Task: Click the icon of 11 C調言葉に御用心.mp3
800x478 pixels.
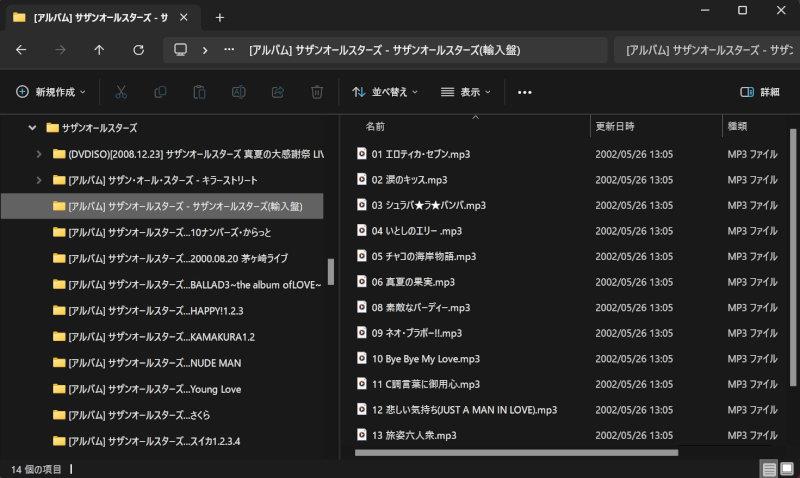Action: (x=362, y=383)
